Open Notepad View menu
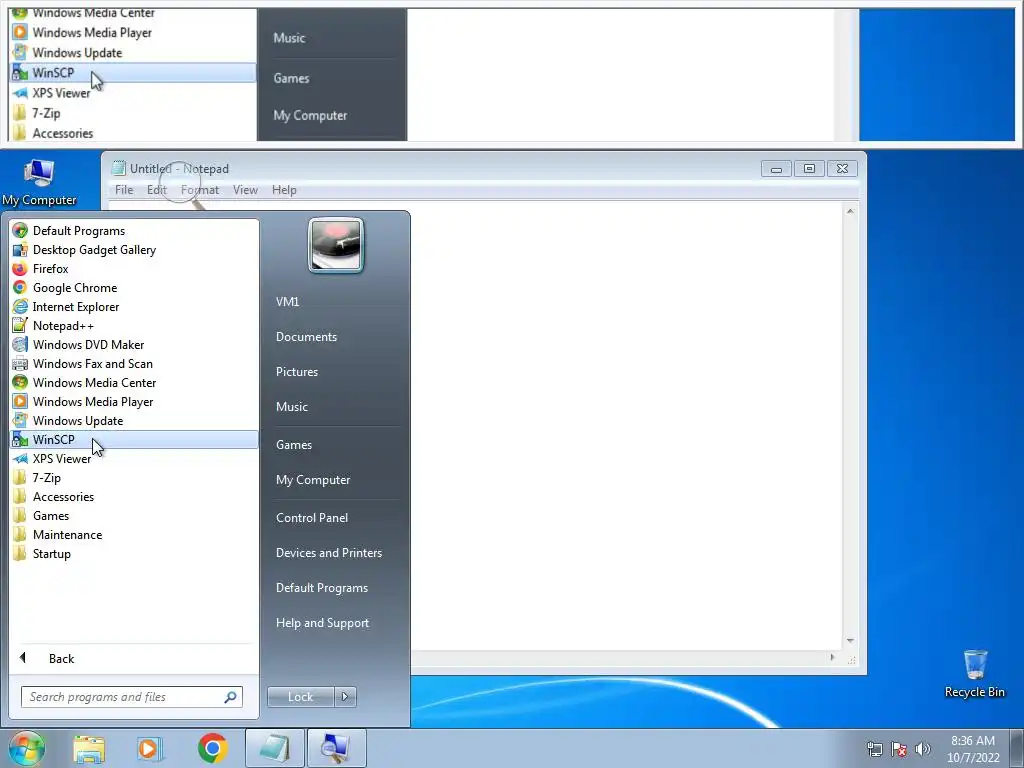The height and width of the screenshot is (768, 1024). coord(246,190)
